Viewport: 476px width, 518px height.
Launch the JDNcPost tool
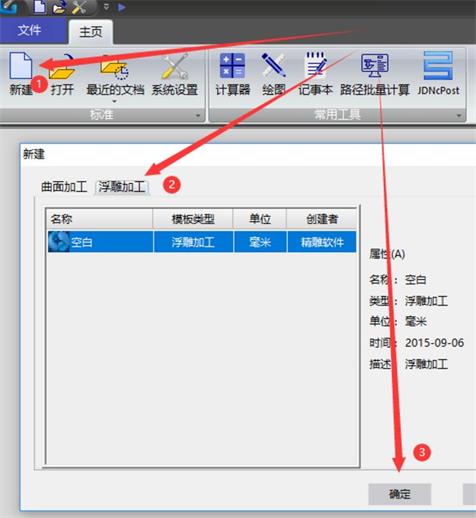click(438, 73)
